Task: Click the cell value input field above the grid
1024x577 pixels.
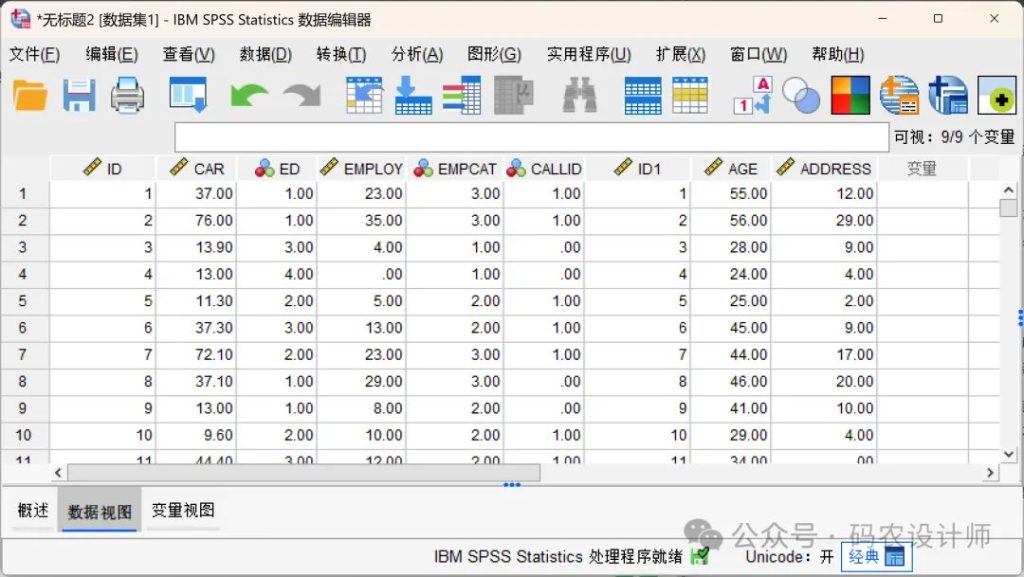Action: click(x=531, y=137)
